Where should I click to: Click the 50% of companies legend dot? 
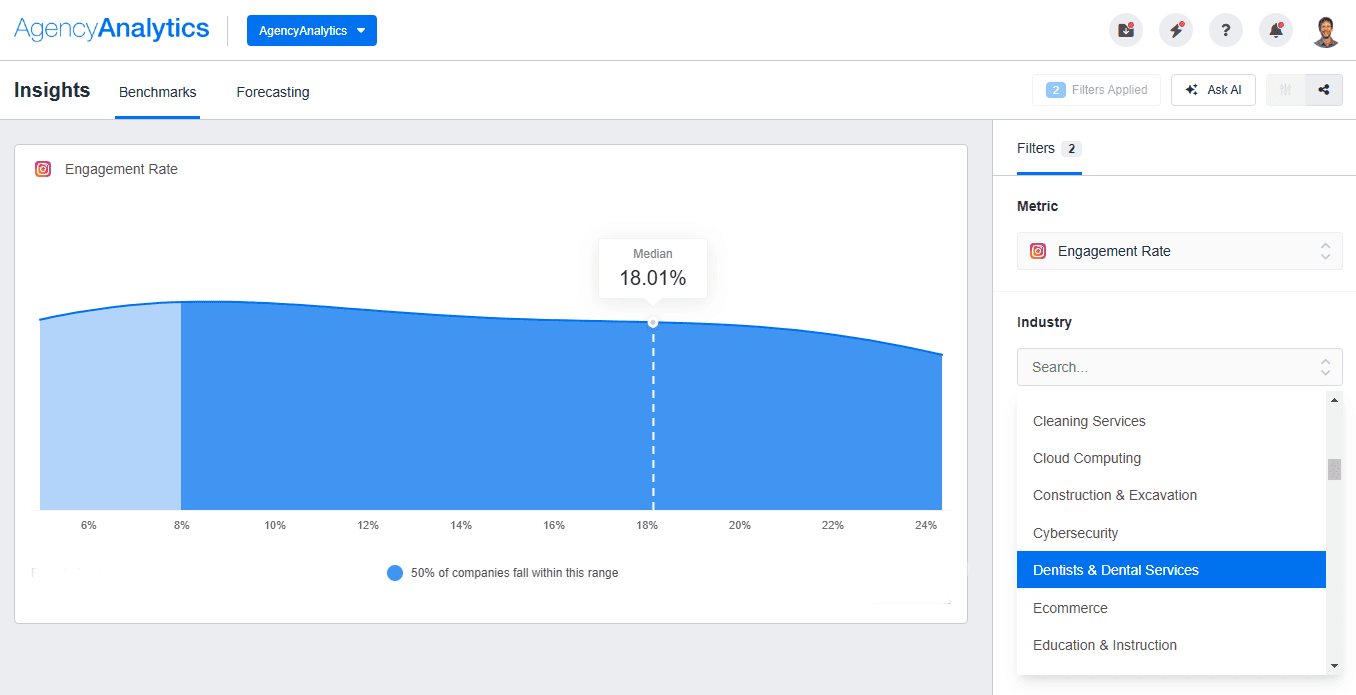tap(395, 572)
